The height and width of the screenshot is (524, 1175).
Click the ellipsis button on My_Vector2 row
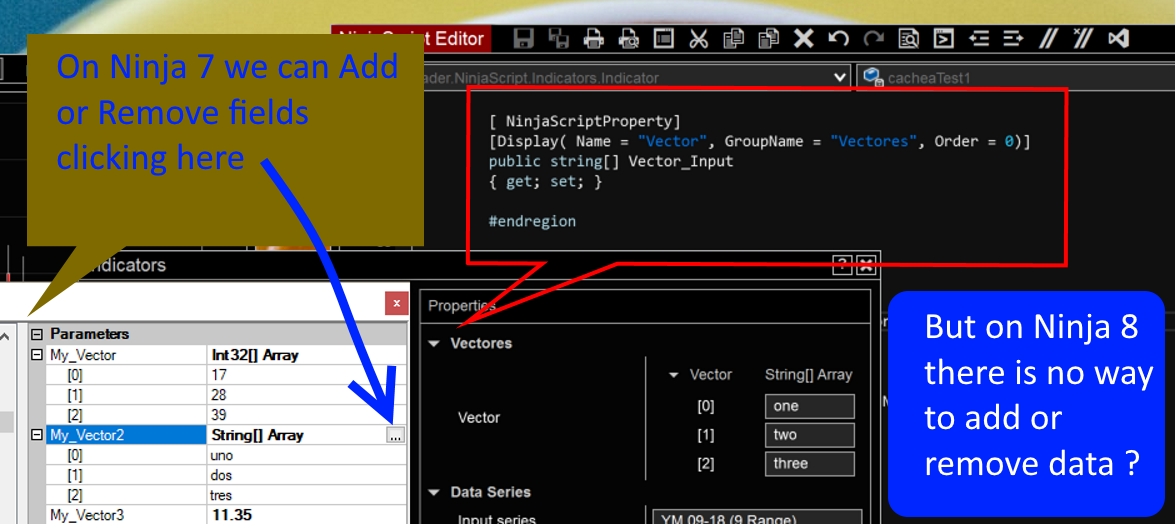coord(396,435)
